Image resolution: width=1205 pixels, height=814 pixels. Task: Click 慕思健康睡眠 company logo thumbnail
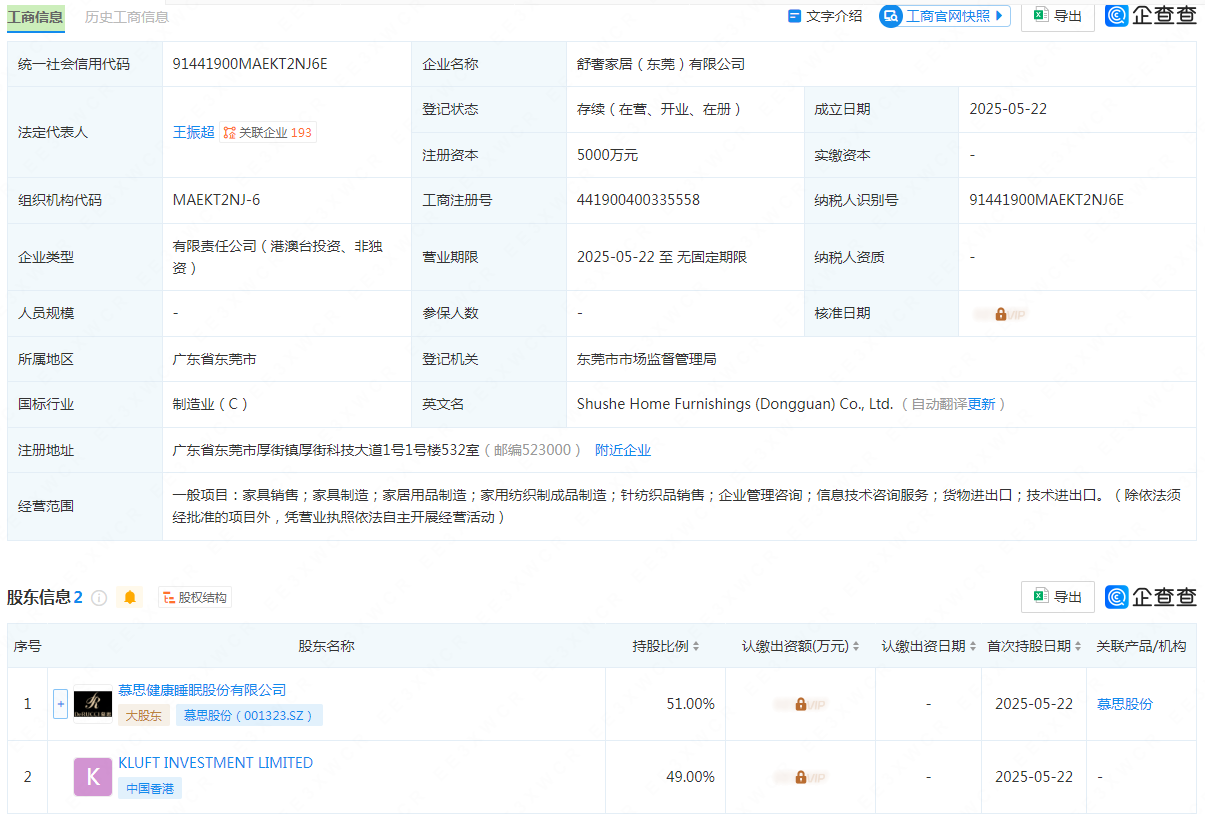coord(93,704)
